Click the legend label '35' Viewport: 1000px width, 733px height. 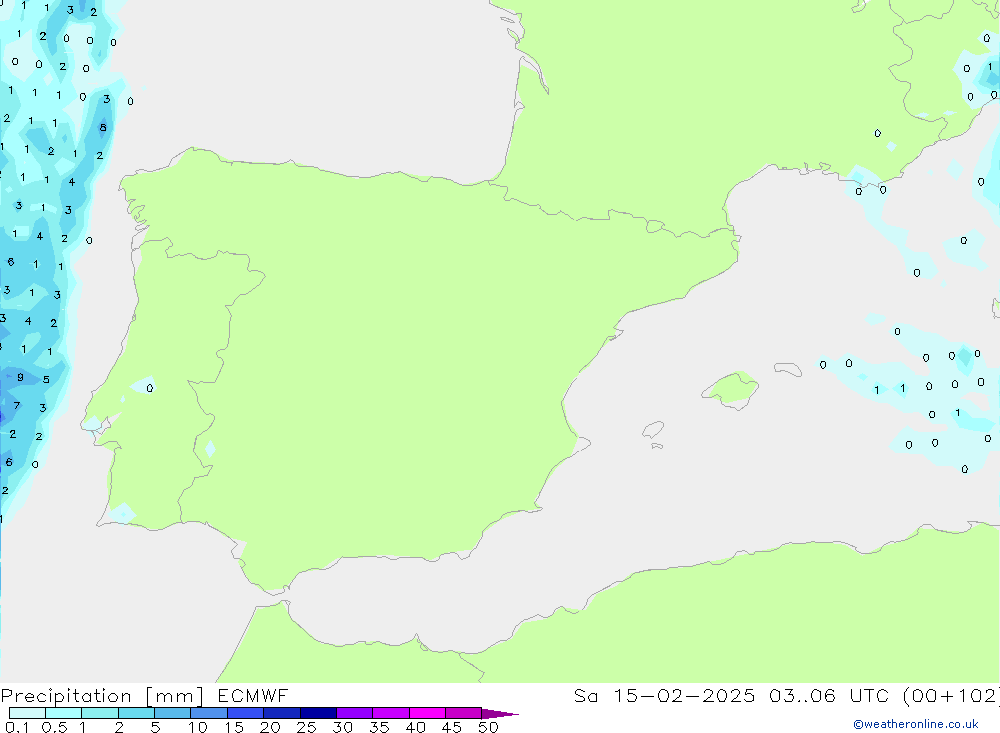point(379,727)
